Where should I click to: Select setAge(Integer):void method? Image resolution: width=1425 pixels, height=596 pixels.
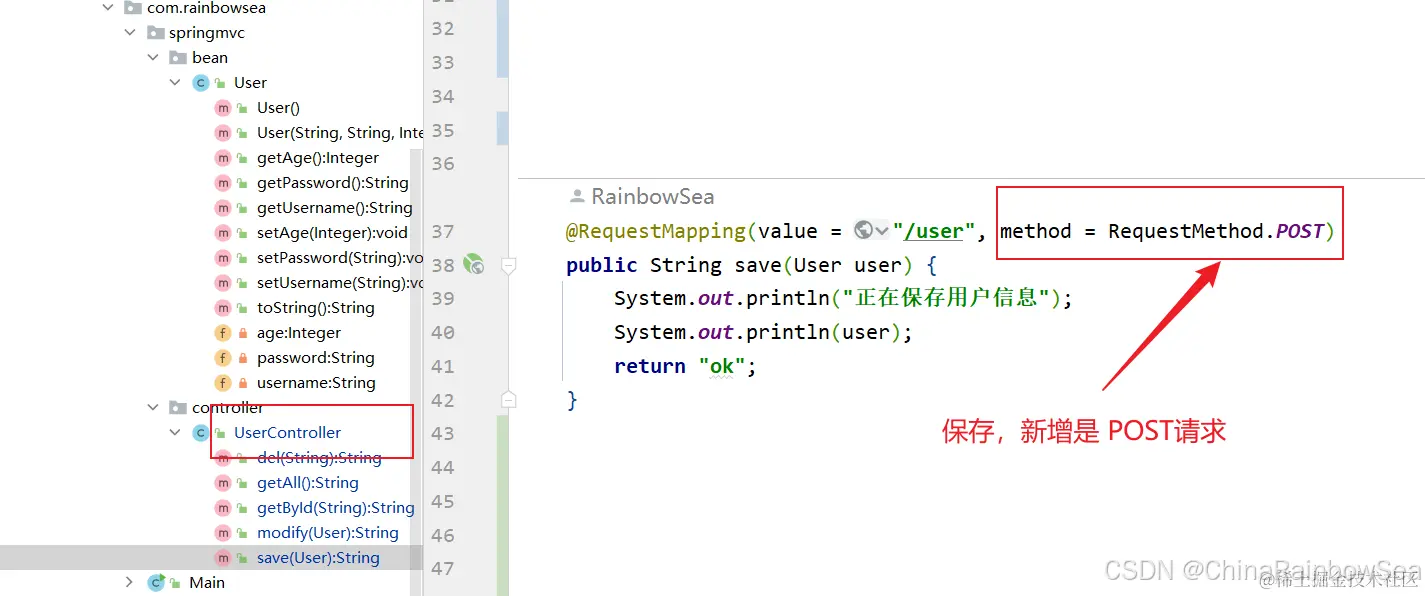[332, 233]
